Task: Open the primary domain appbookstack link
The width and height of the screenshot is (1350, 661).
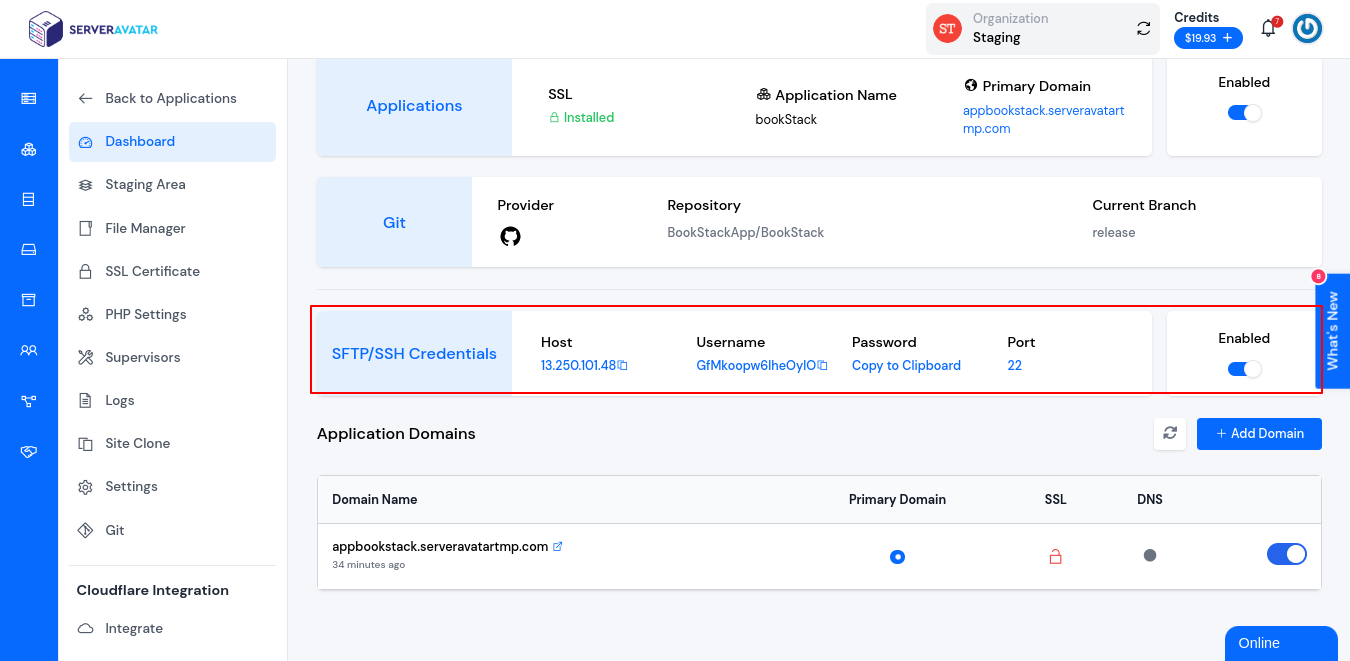Action: (x=1043, y=120)
